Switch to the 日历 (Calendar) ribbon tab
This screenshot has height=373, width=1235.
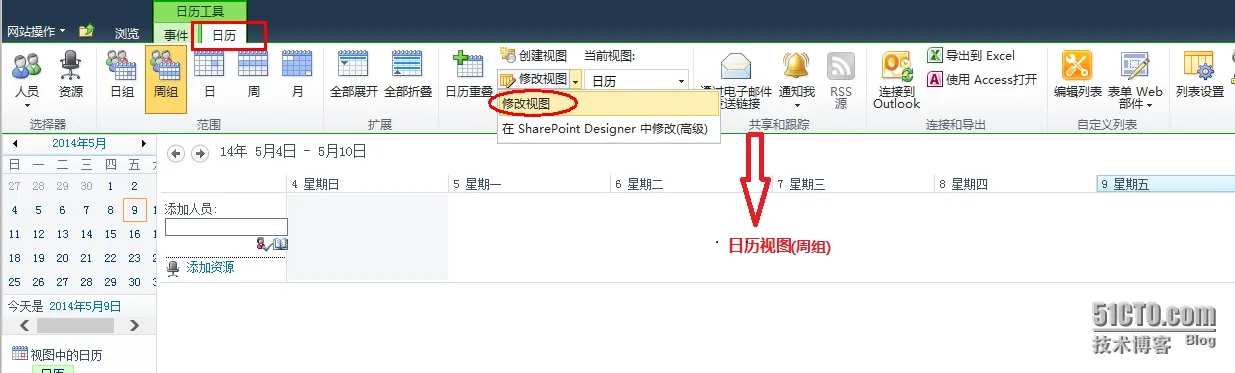[224, 34]
